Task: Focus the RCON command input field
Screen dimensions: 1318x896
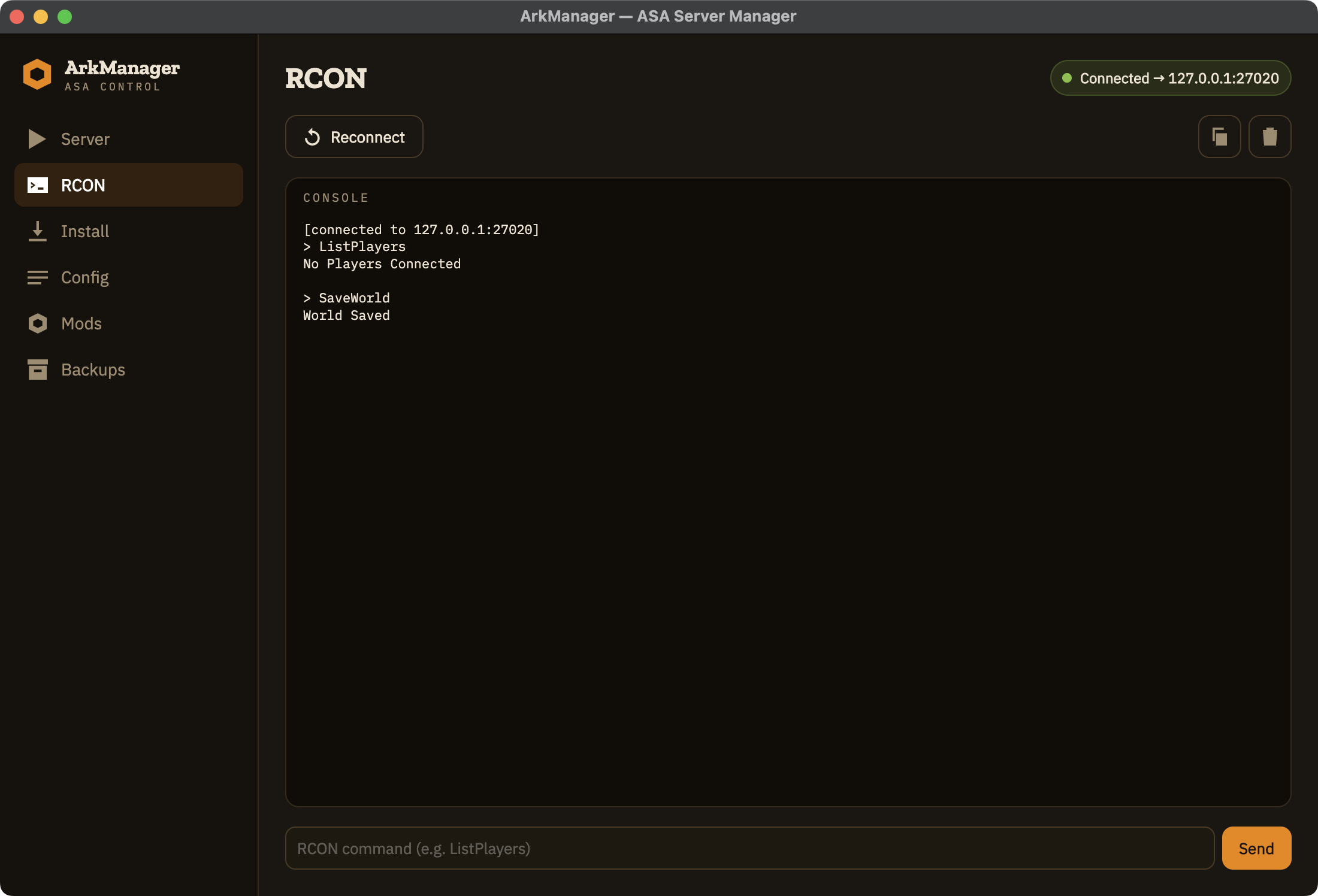Action: tap(749, 848)
